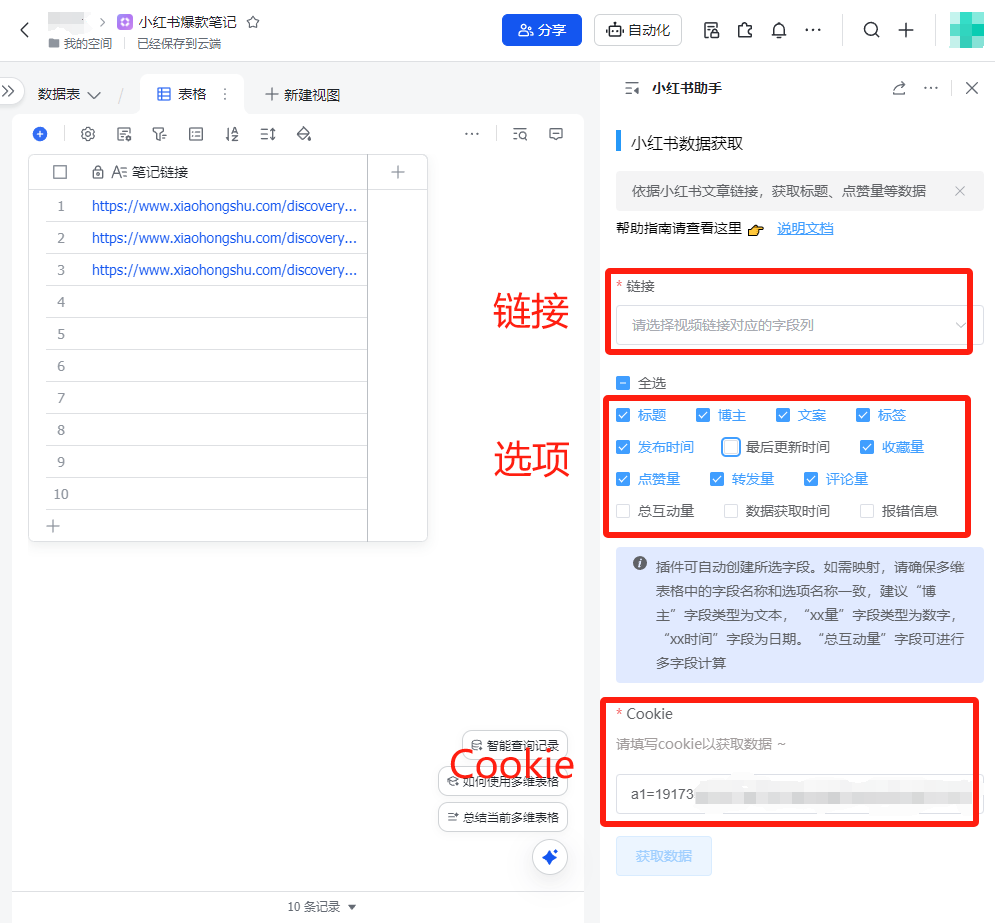Screen dimensions: 995x923
Task: Open the 链接 field selection dropdown
Action: pos(789,322)
